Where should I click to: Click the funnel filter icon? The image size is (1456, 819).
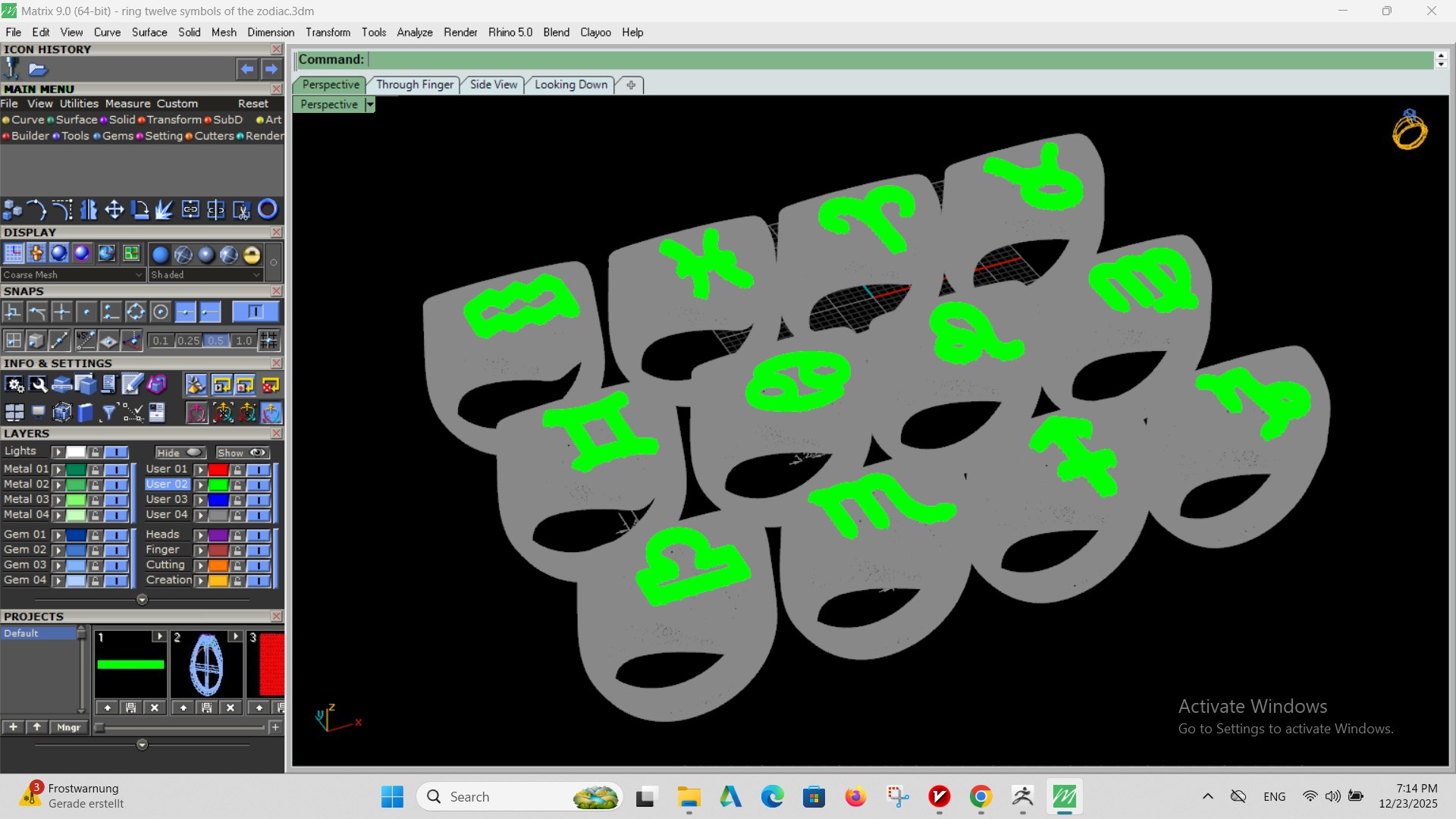108,412
